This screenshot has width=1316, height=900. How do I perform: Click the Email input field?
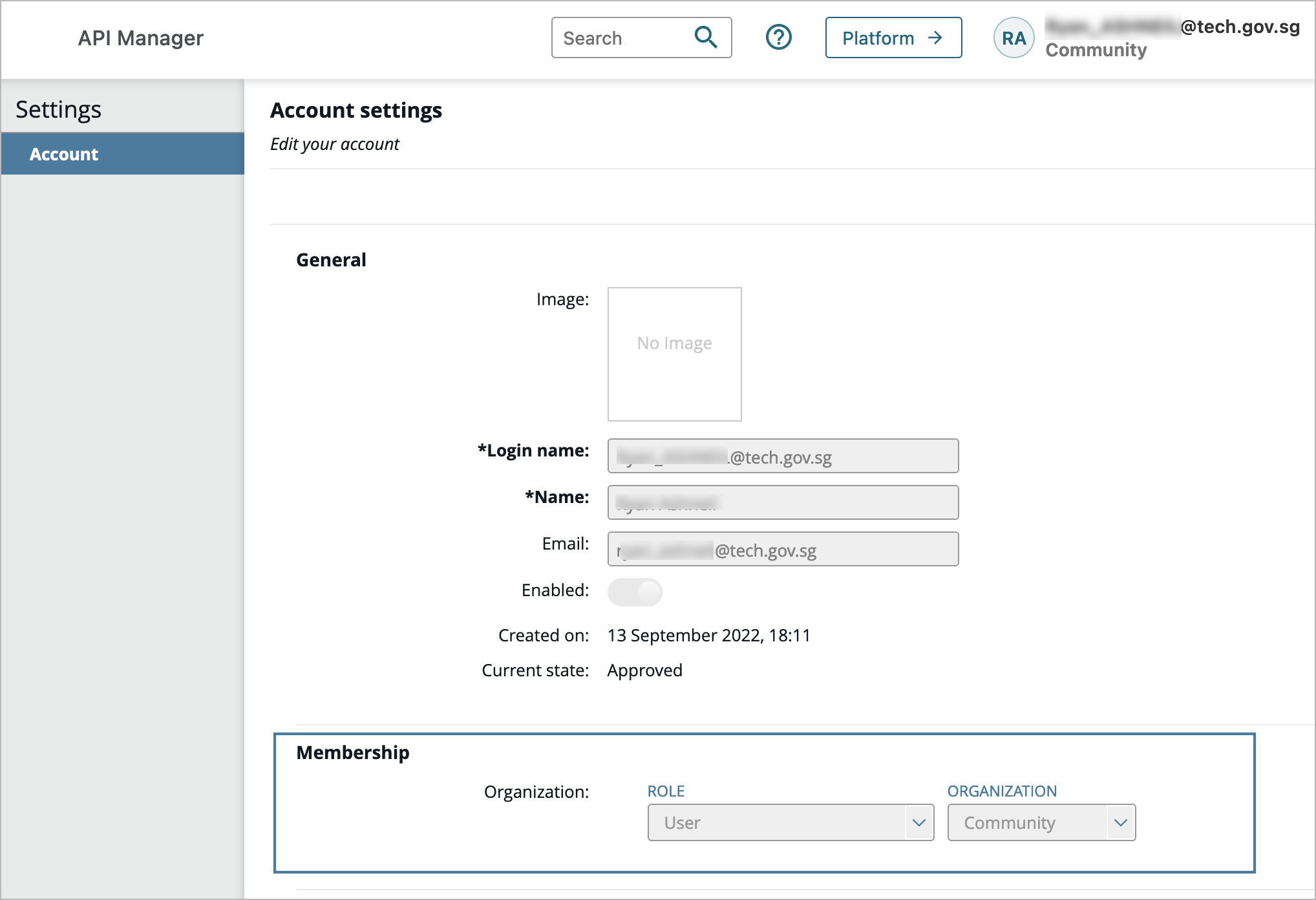point(782,549)
